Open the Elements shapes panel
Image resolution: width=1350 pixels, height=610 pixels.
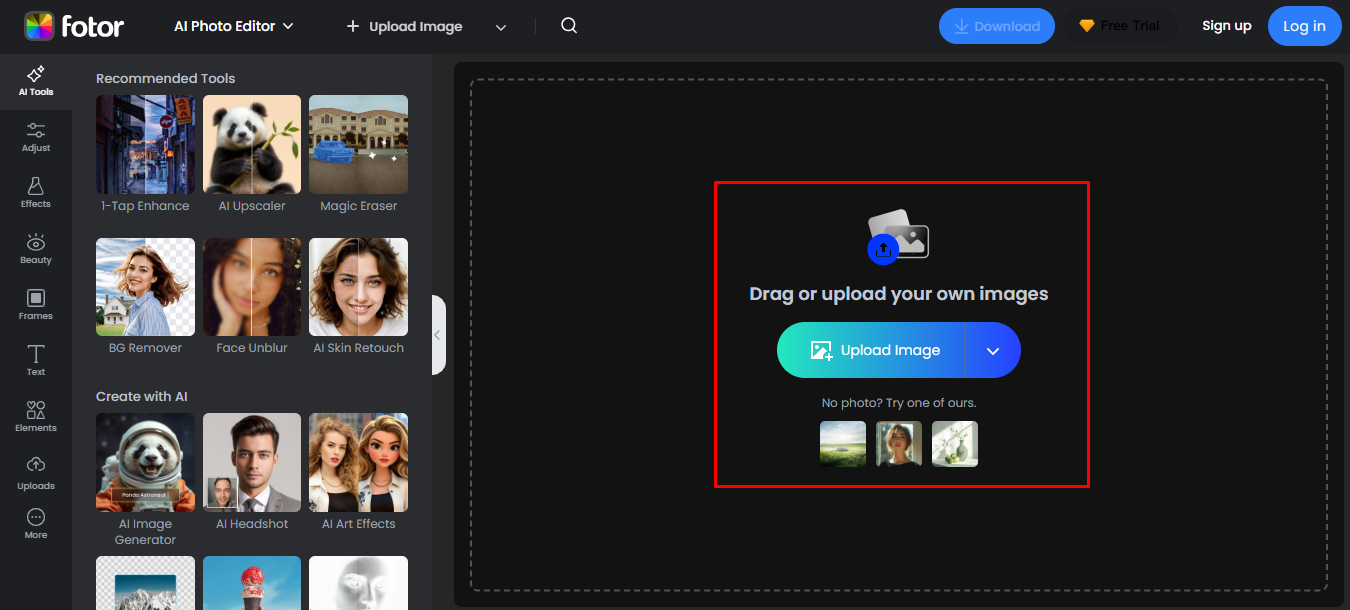pos(36,416)
